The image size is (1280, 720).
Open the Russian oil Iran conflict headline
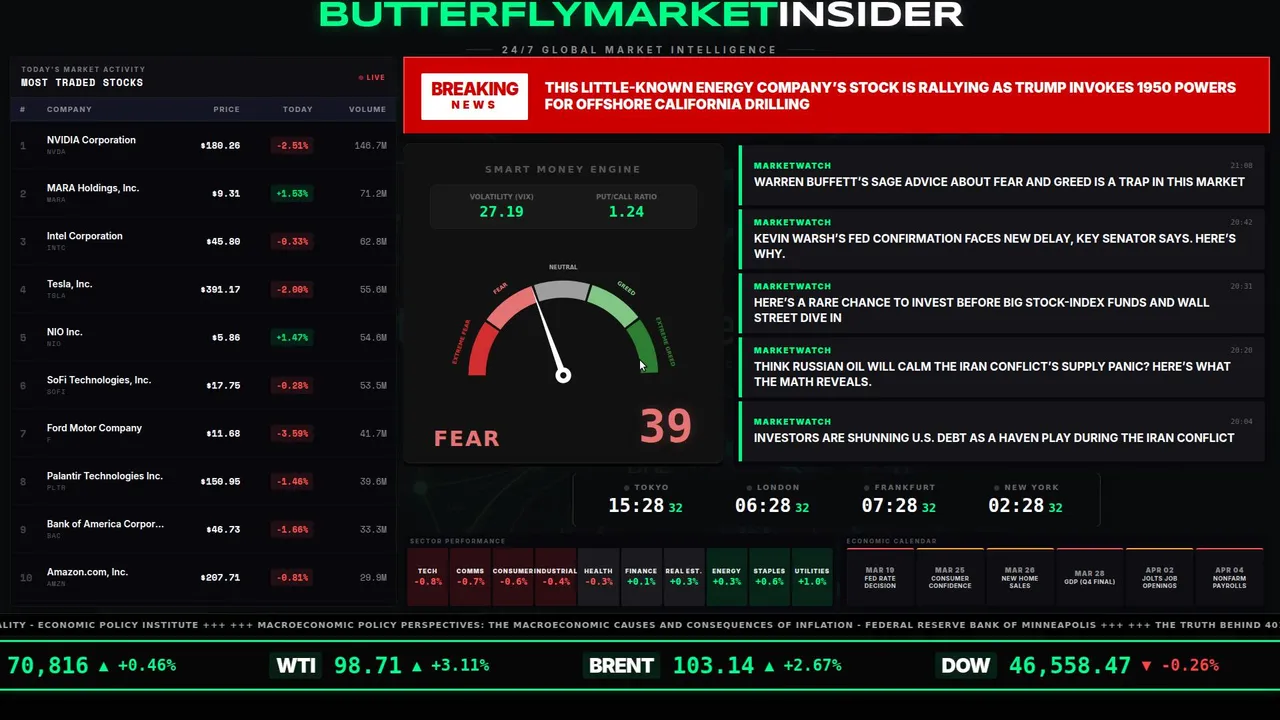[1002, 366]
